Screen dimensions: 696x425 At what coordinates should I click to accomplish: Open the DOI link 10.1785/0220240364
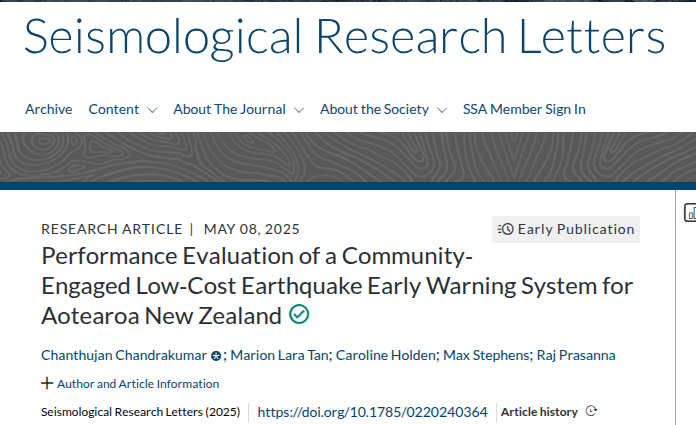click(x=372, y=412)
